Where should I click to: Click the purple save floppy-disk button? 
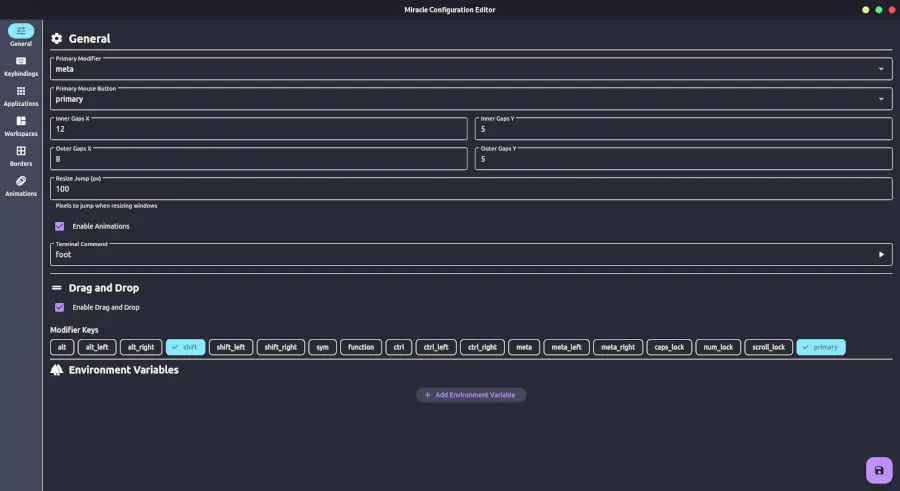(878, 470)
